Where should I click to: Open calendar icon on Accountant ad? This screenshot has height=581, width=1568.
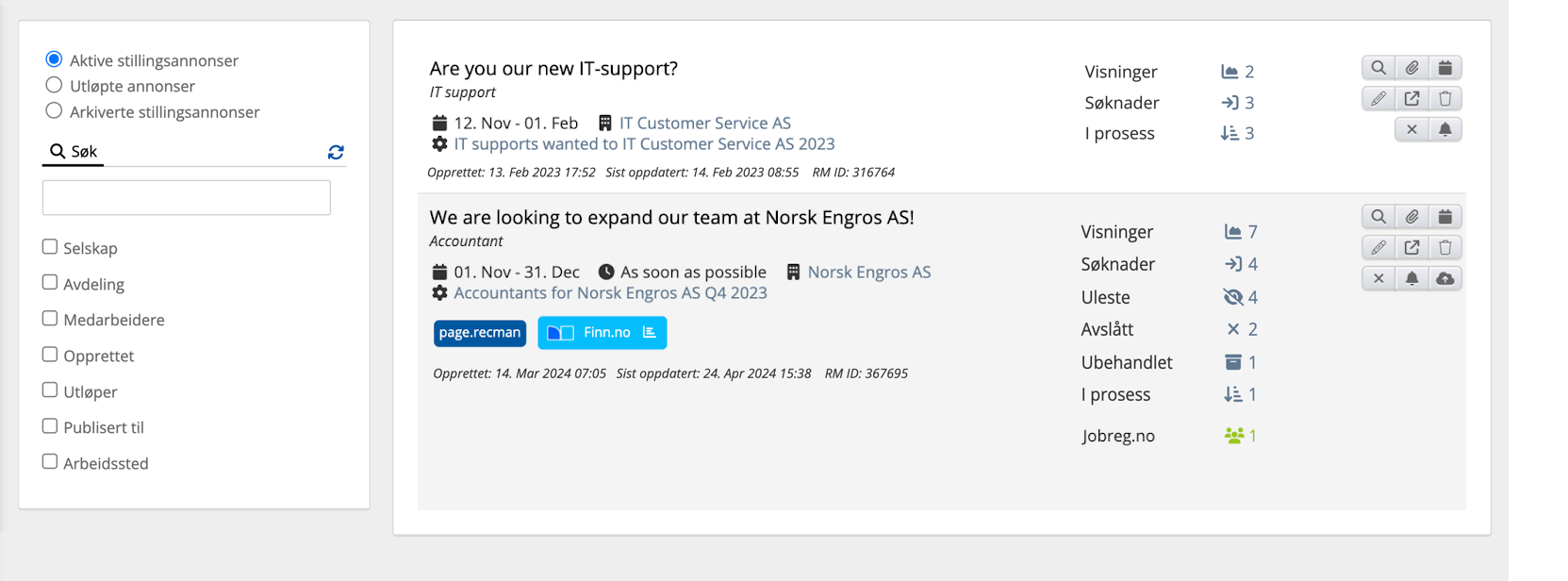[x=1445, y=217]
